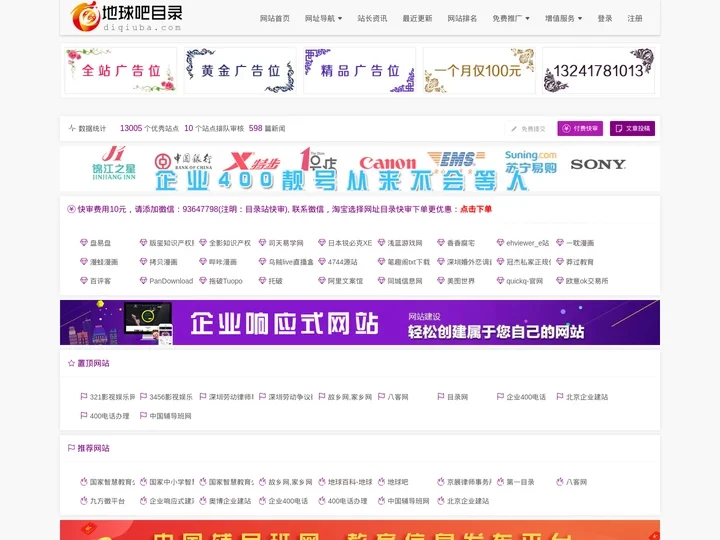
Task: Open the quickq-官网 link
Action: (524, 281)
